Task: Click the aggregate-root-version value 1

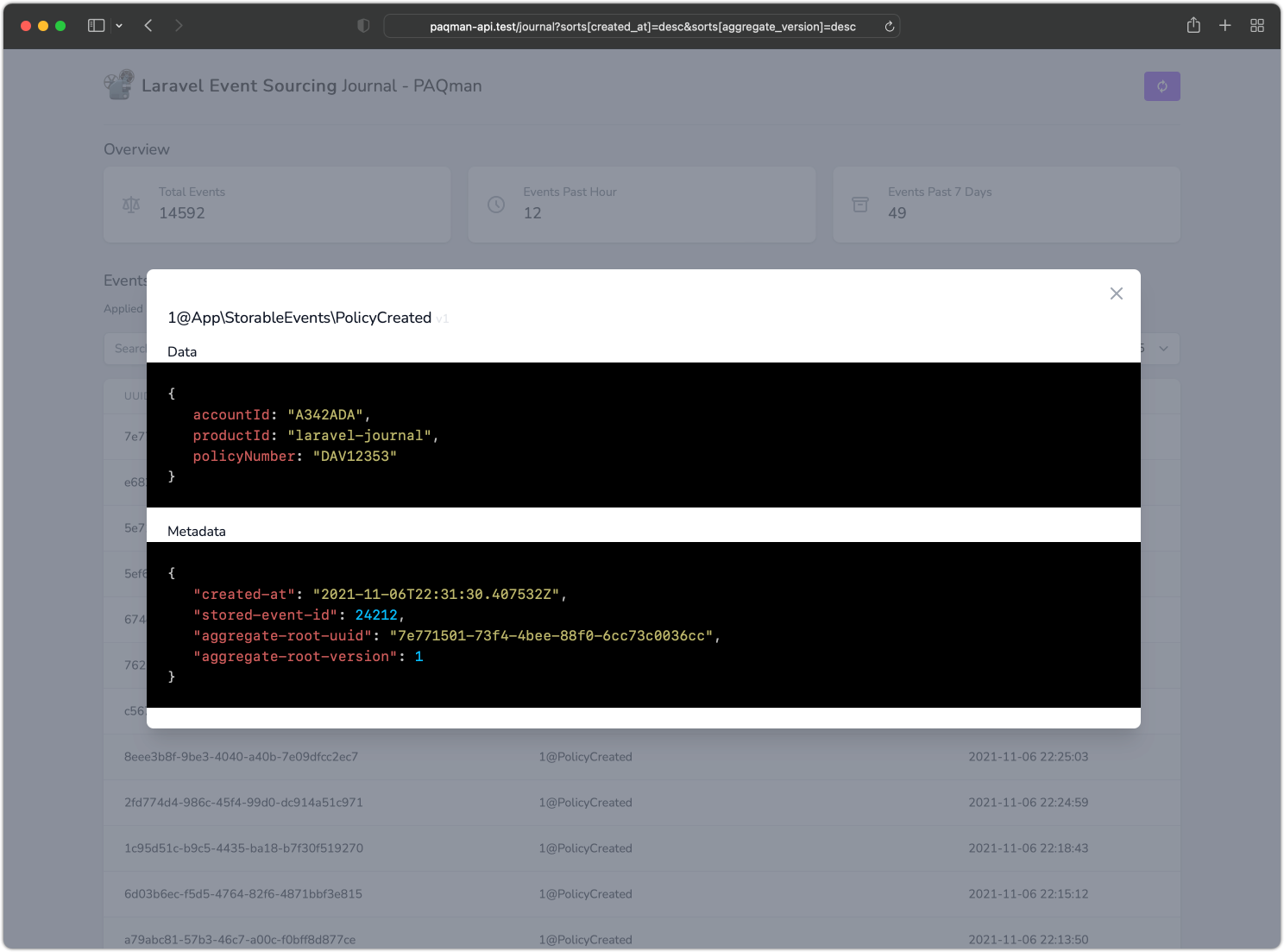Action: (419, 657)
